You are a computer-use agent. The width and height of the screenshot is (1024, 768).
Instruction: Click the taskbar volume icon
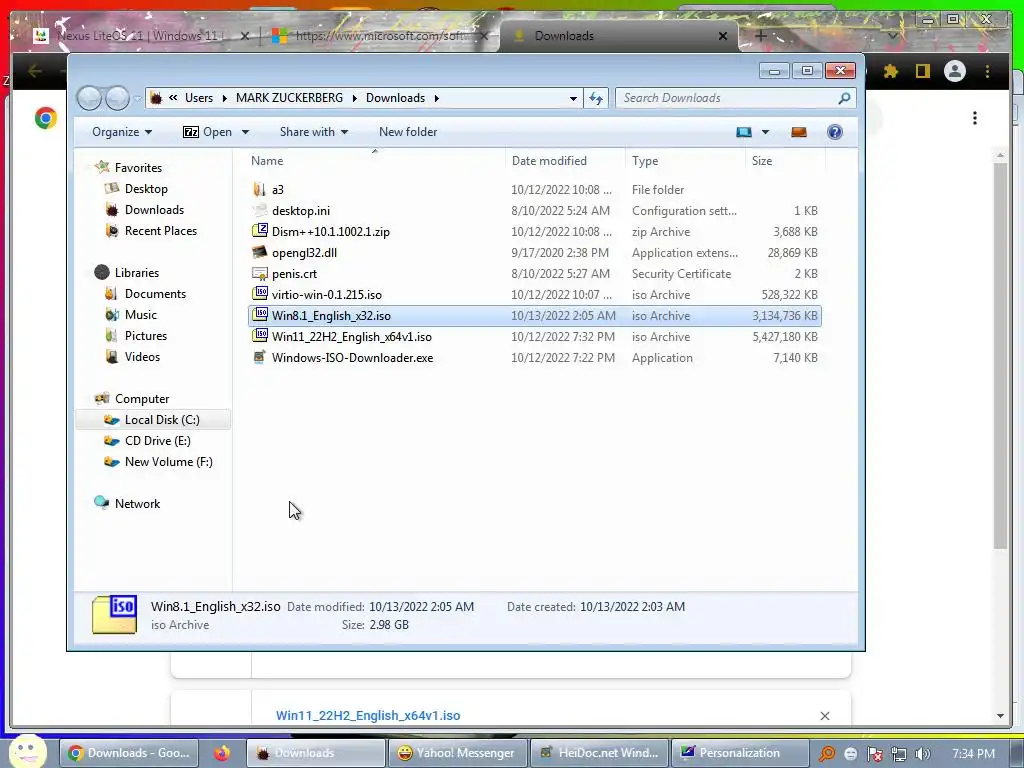click(922, 754)
